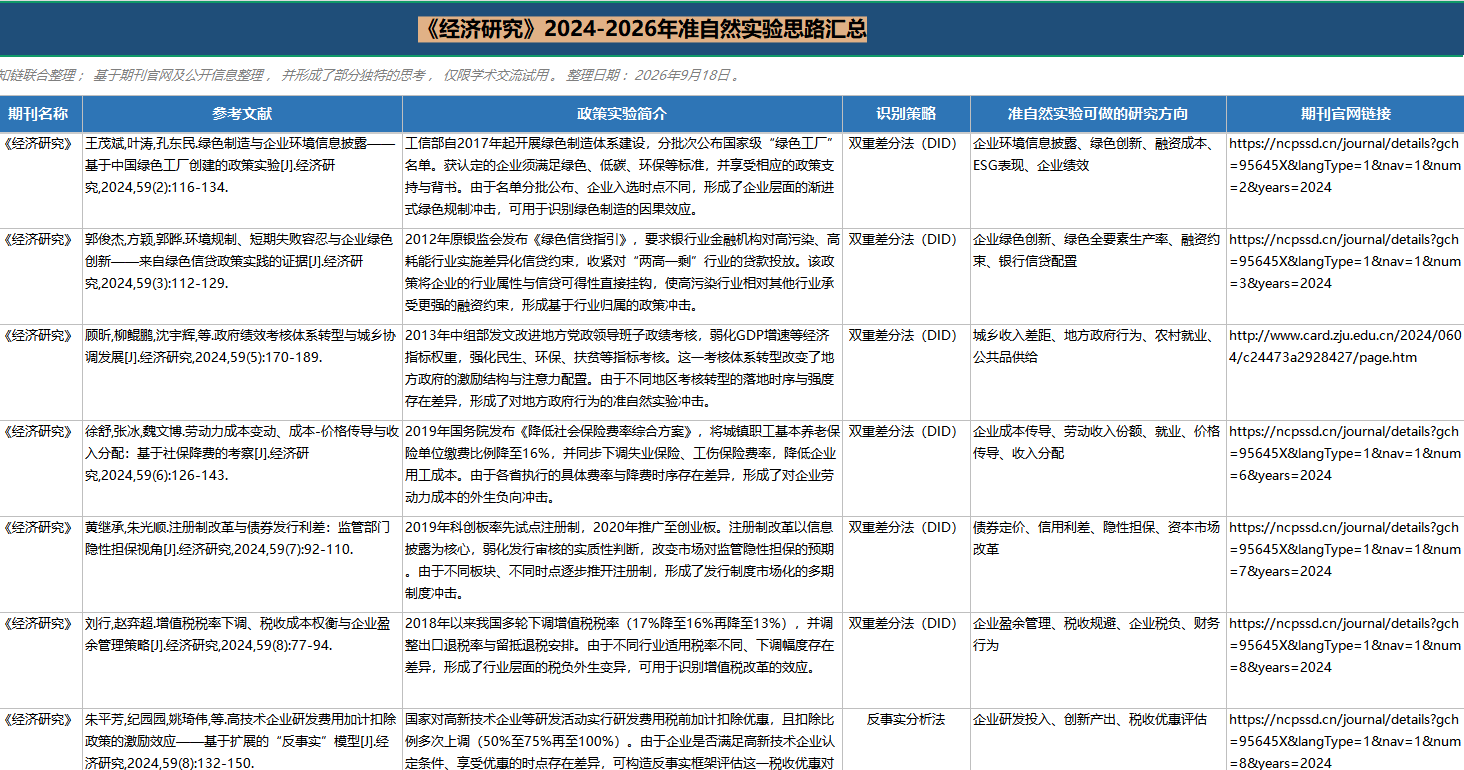Select research direction cell starting 企业盈余管理
The image size is (1464, 770).
[x=1098, y=660]
